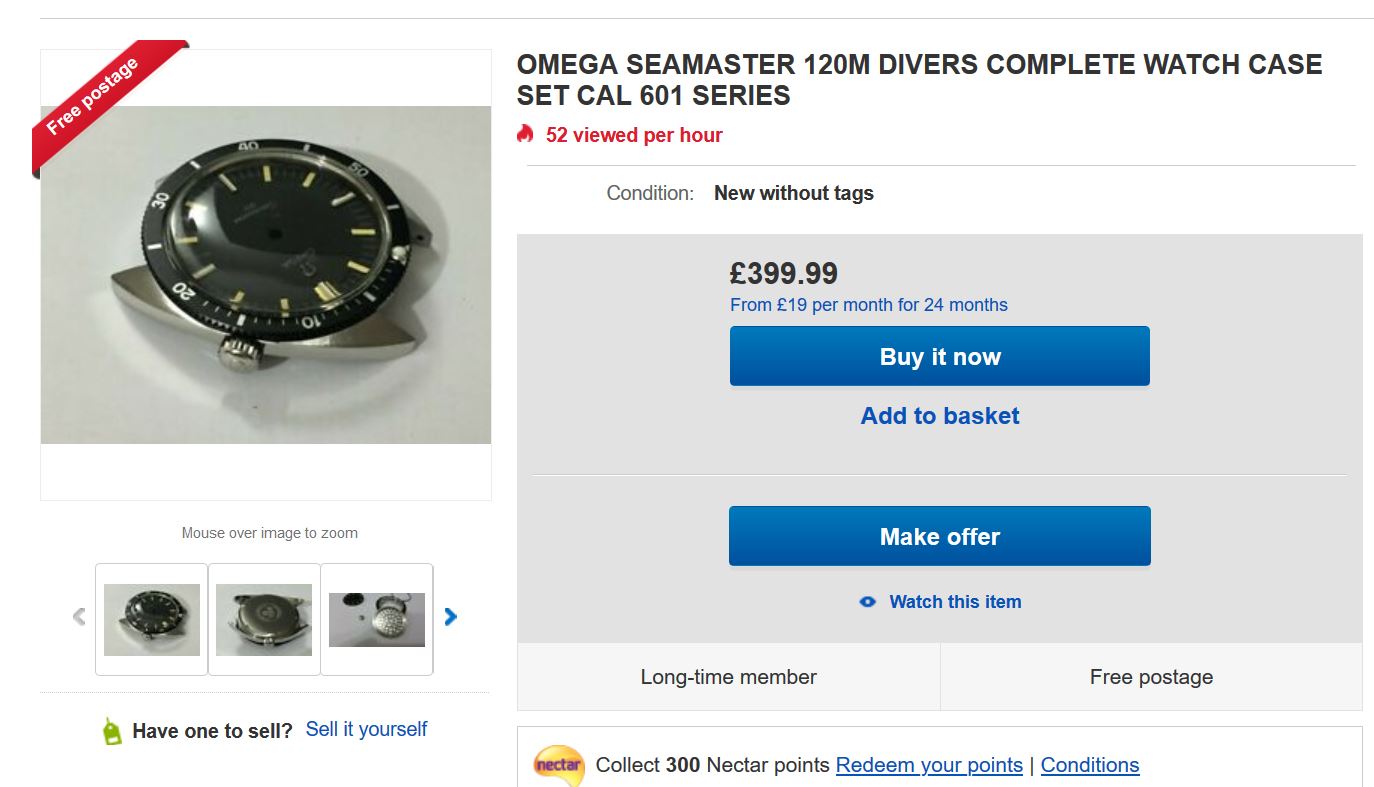Show previous thumbnails with left arrow
Image resolution: width=1374 pixels, height=787 pixels.
point(79,617)
